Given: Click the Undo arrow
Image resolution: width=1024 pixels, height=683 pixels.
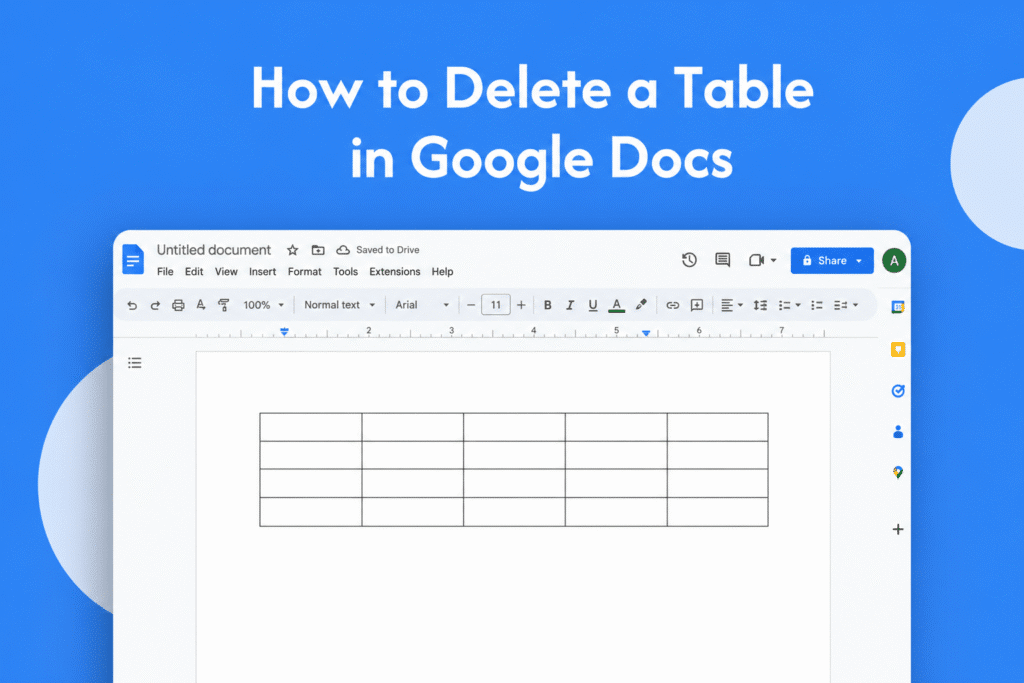Looking at the screenshot, I should tap(133, 305).
